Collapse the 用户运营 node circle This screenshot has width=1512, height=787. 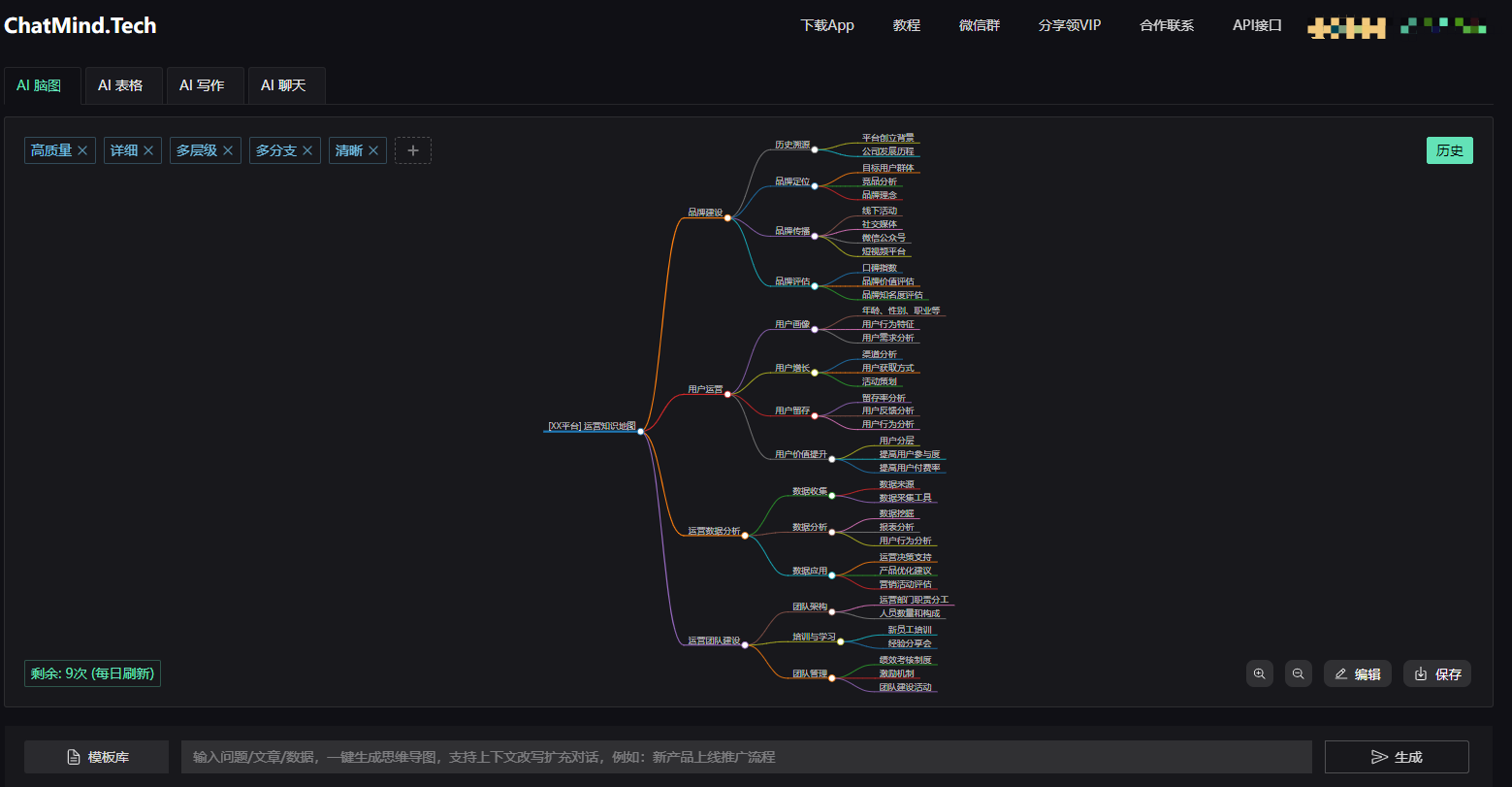pyautogui.click(x=727, y=394)
